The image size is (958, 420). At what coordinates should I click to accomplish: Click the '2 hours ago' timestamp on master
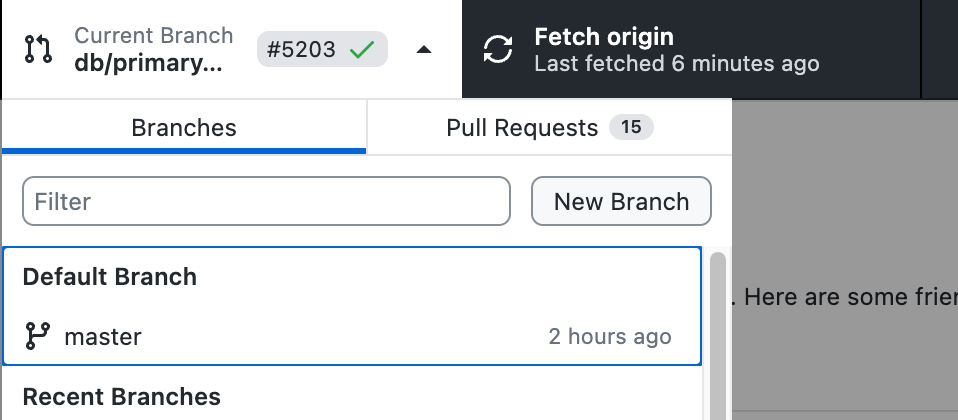[610, 337]
